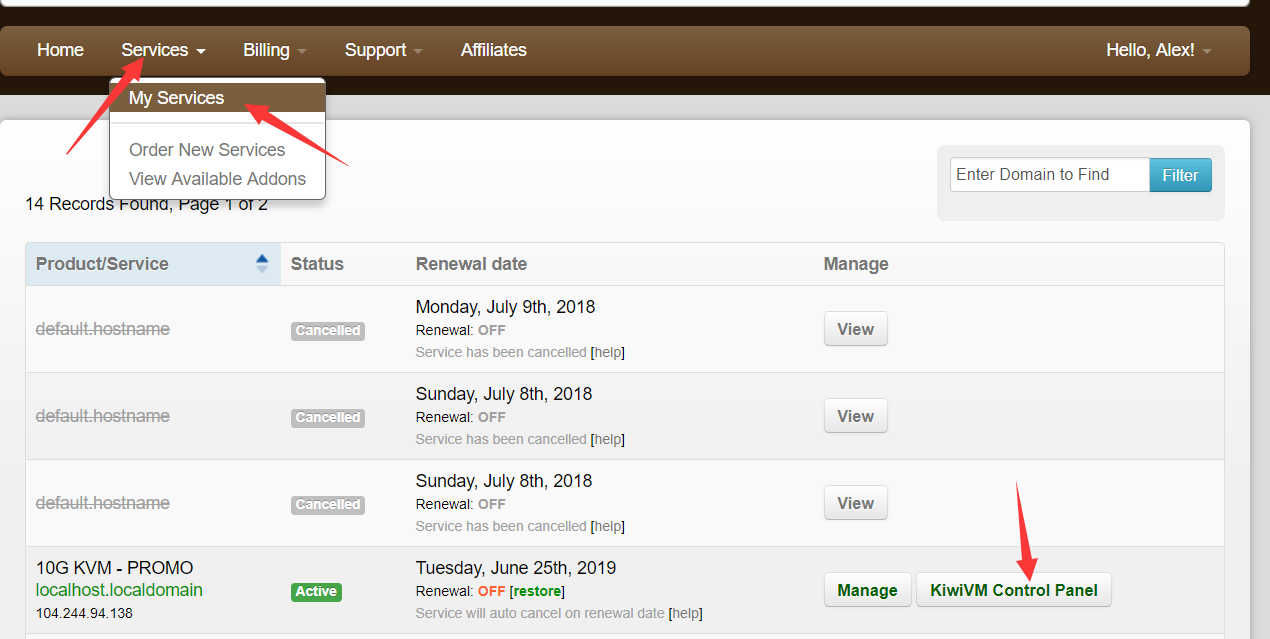This screenshot has width=1270, height=639.
Task: Open the Affiliates page
Action: (x=493, y=50)
